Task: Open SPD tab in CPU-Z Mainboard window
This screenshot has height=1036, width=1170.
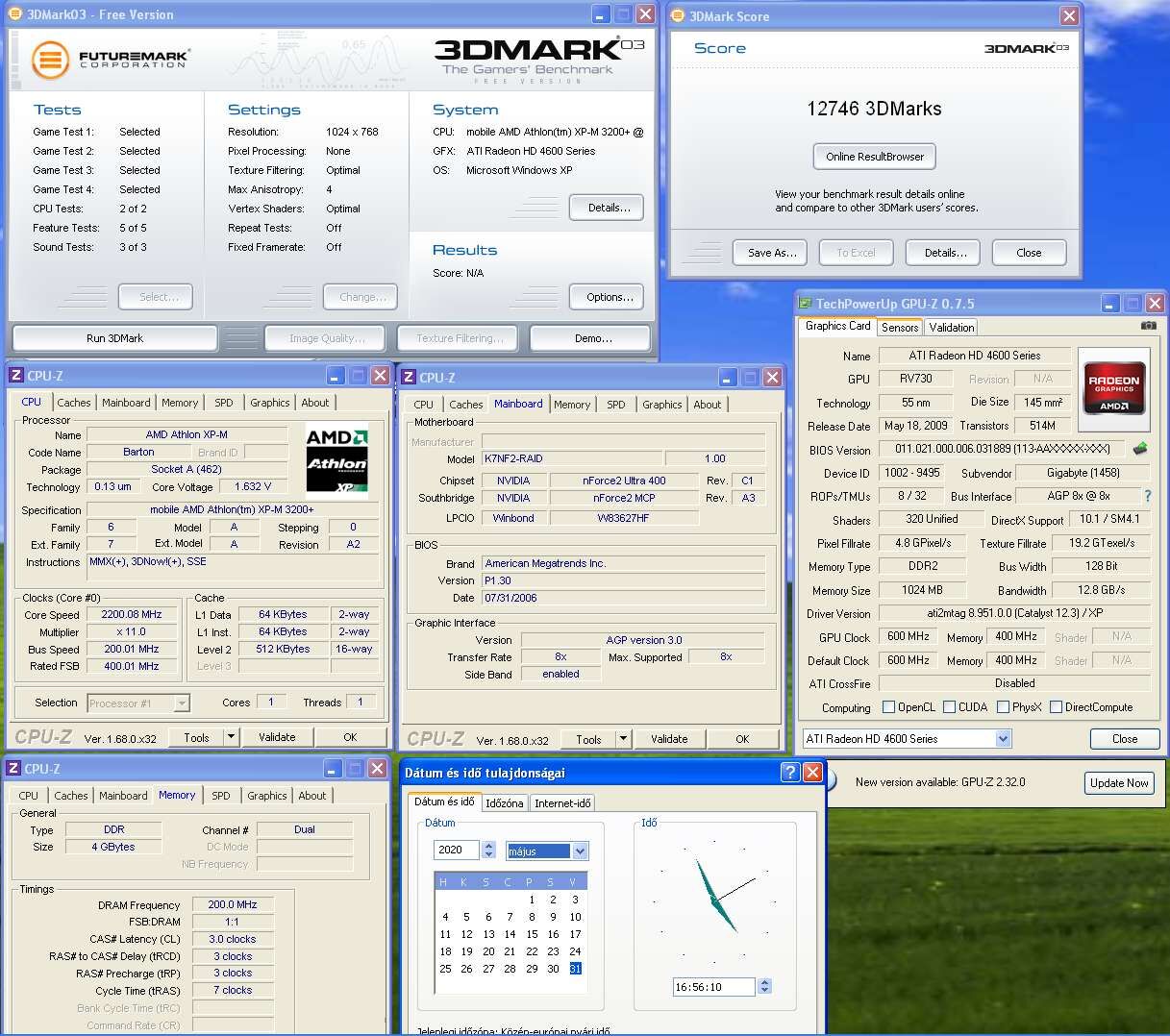Action: 616,405
